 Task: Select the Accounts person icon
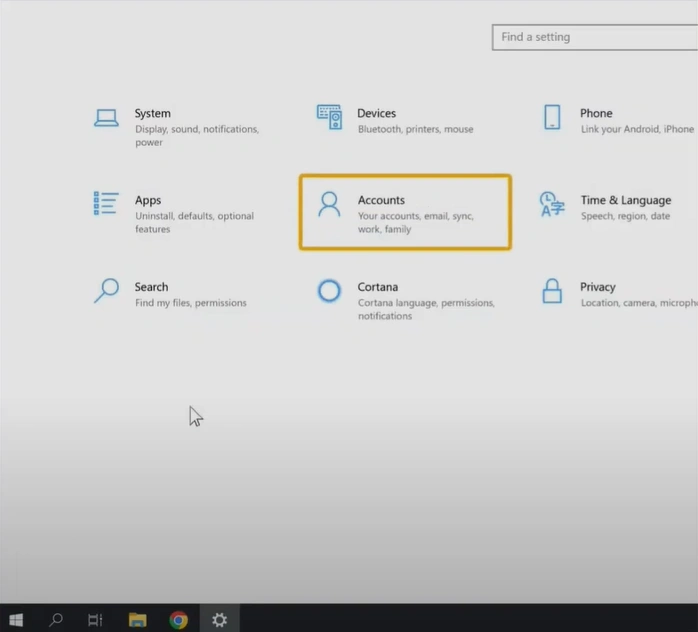tap(329, 204)
